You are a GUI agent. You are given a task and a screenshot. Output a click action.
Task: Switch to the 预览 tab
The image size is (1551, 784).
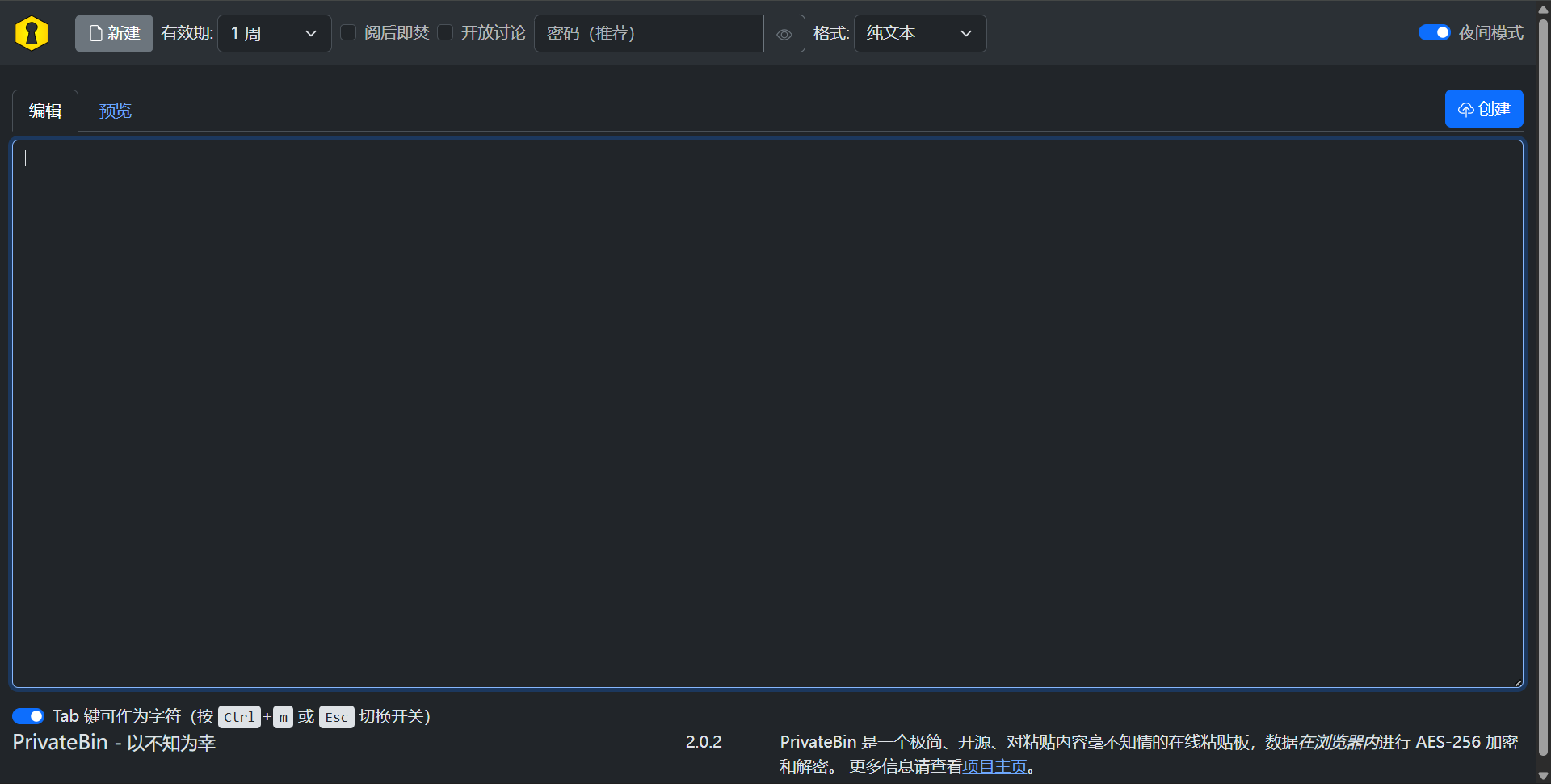115,111
